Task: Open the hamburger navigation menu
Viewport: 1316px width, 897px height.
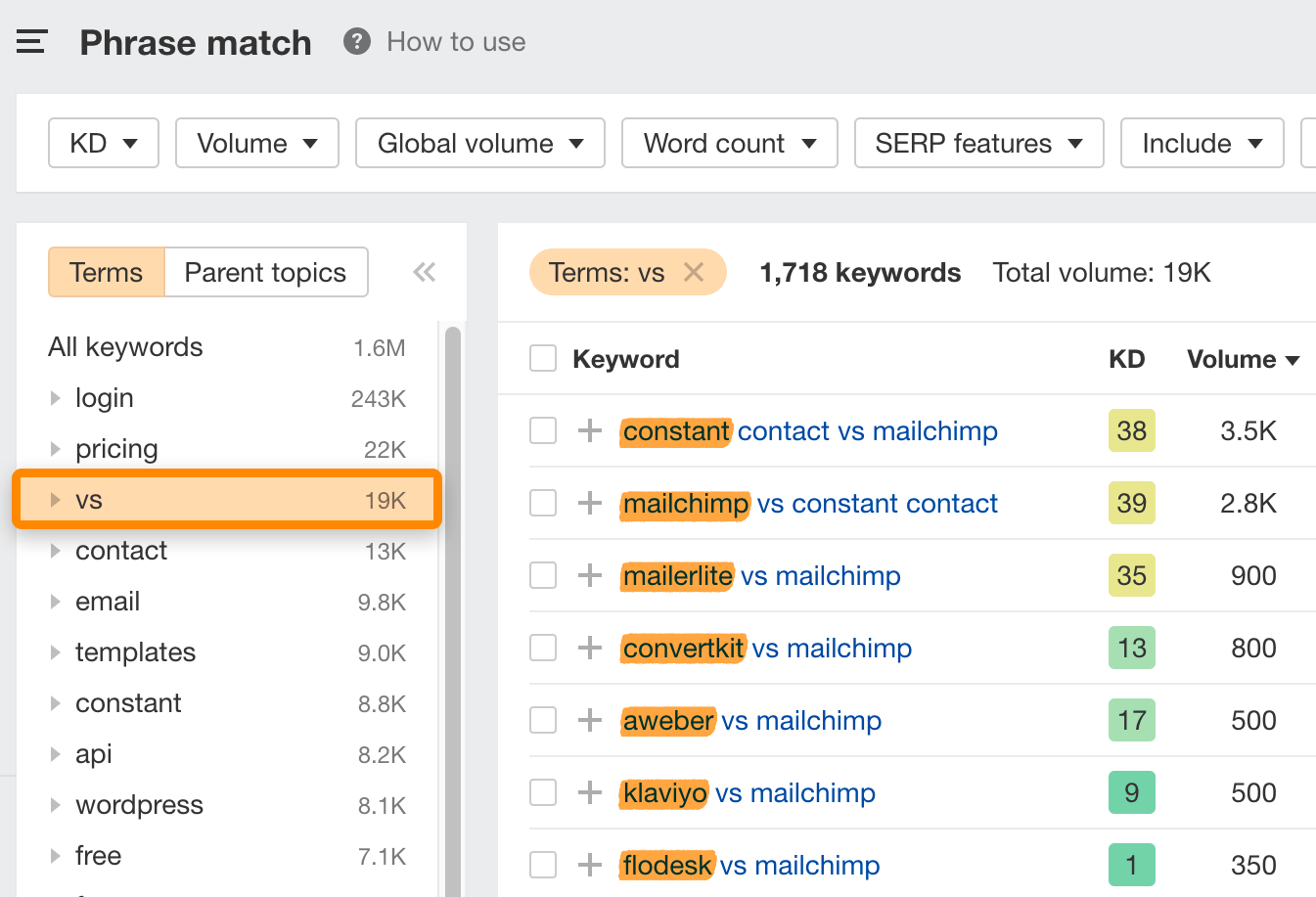Action: pos(31,42)
